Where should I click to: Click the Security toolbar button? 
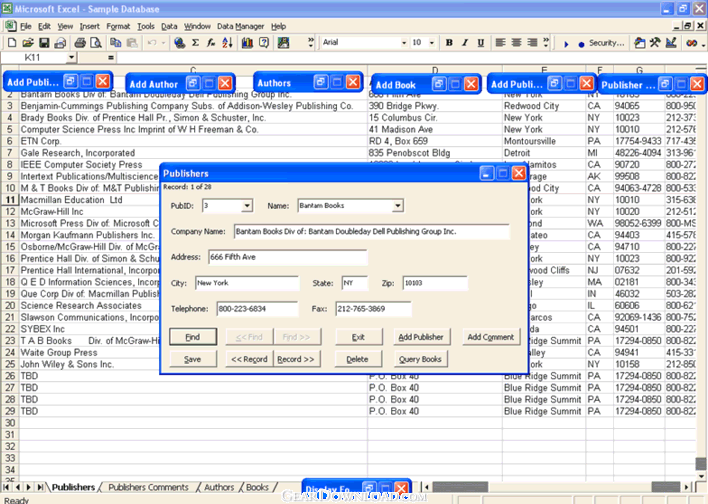point(606,43)
